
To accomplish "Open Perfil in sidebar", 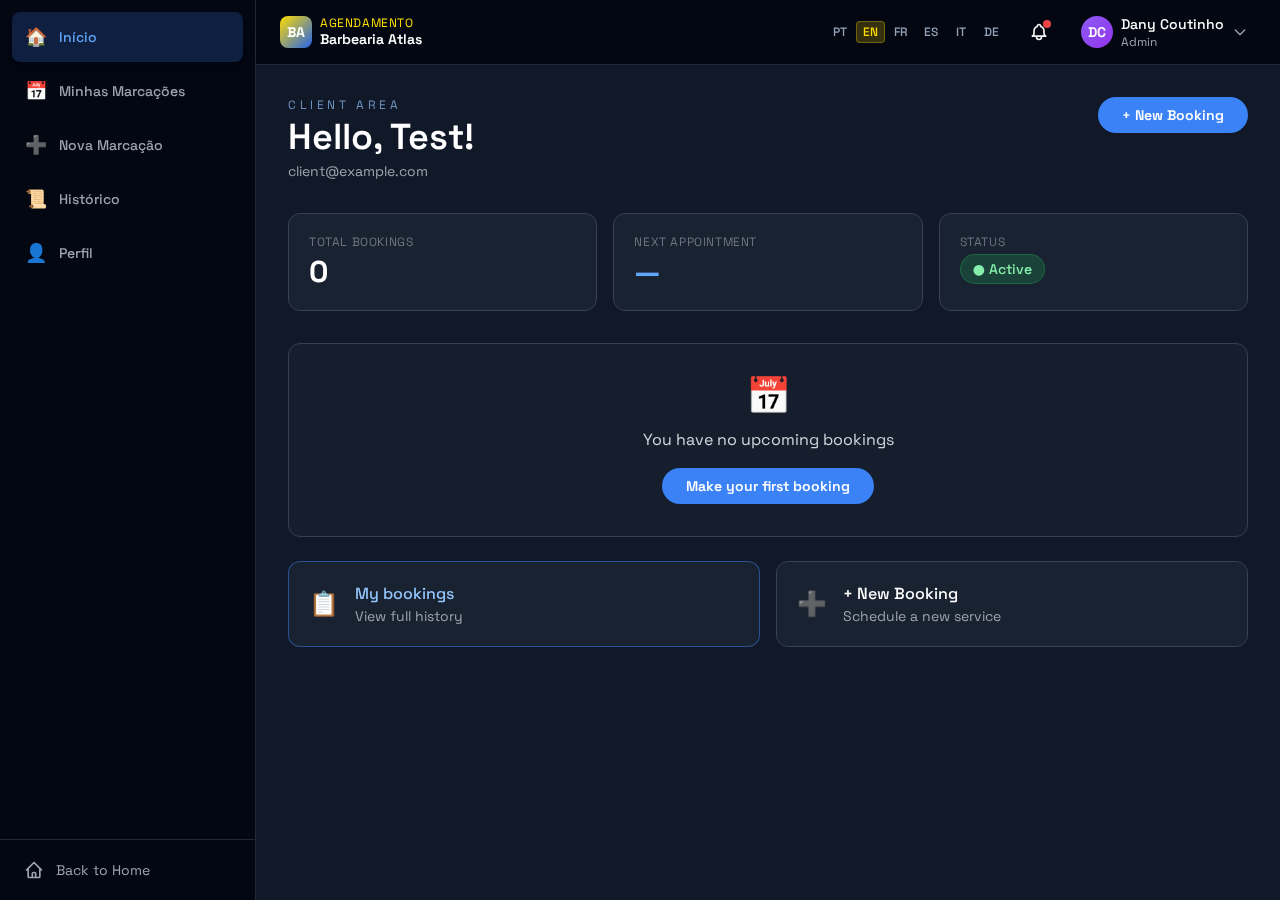I will [x=127, y=253].
